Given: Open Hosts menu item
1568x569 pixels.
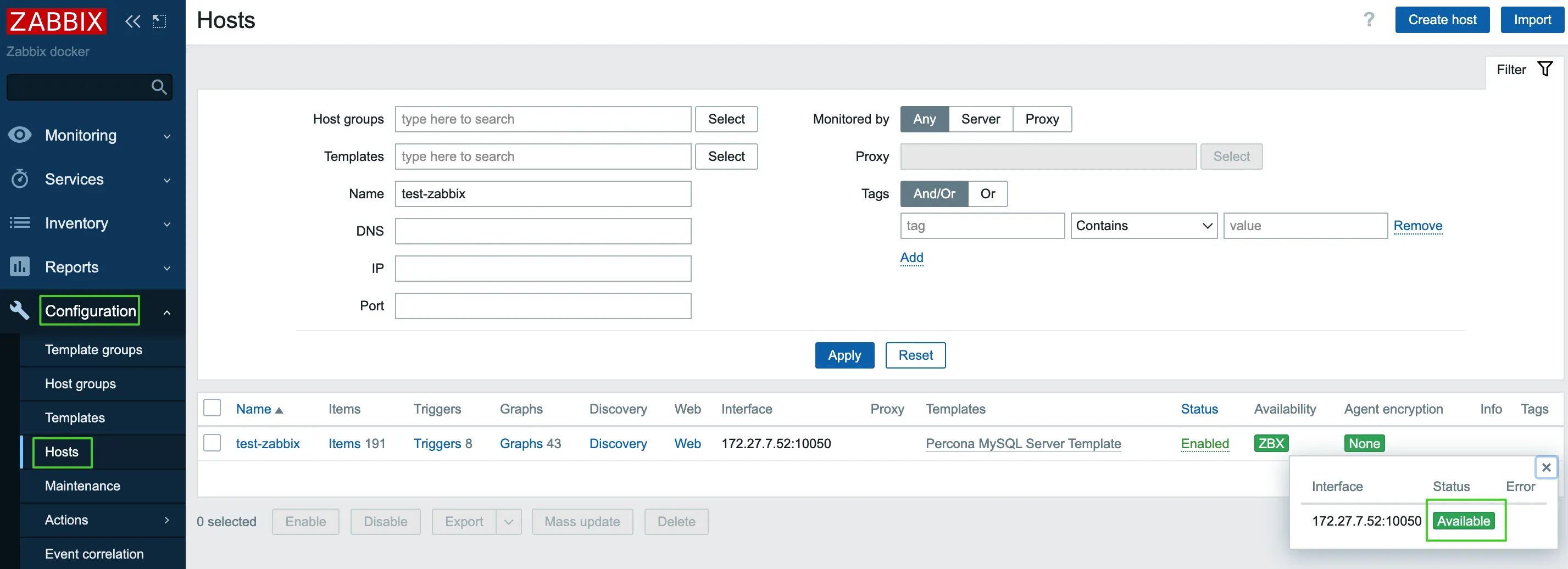Looking at the screenshot, I should 62,451.
